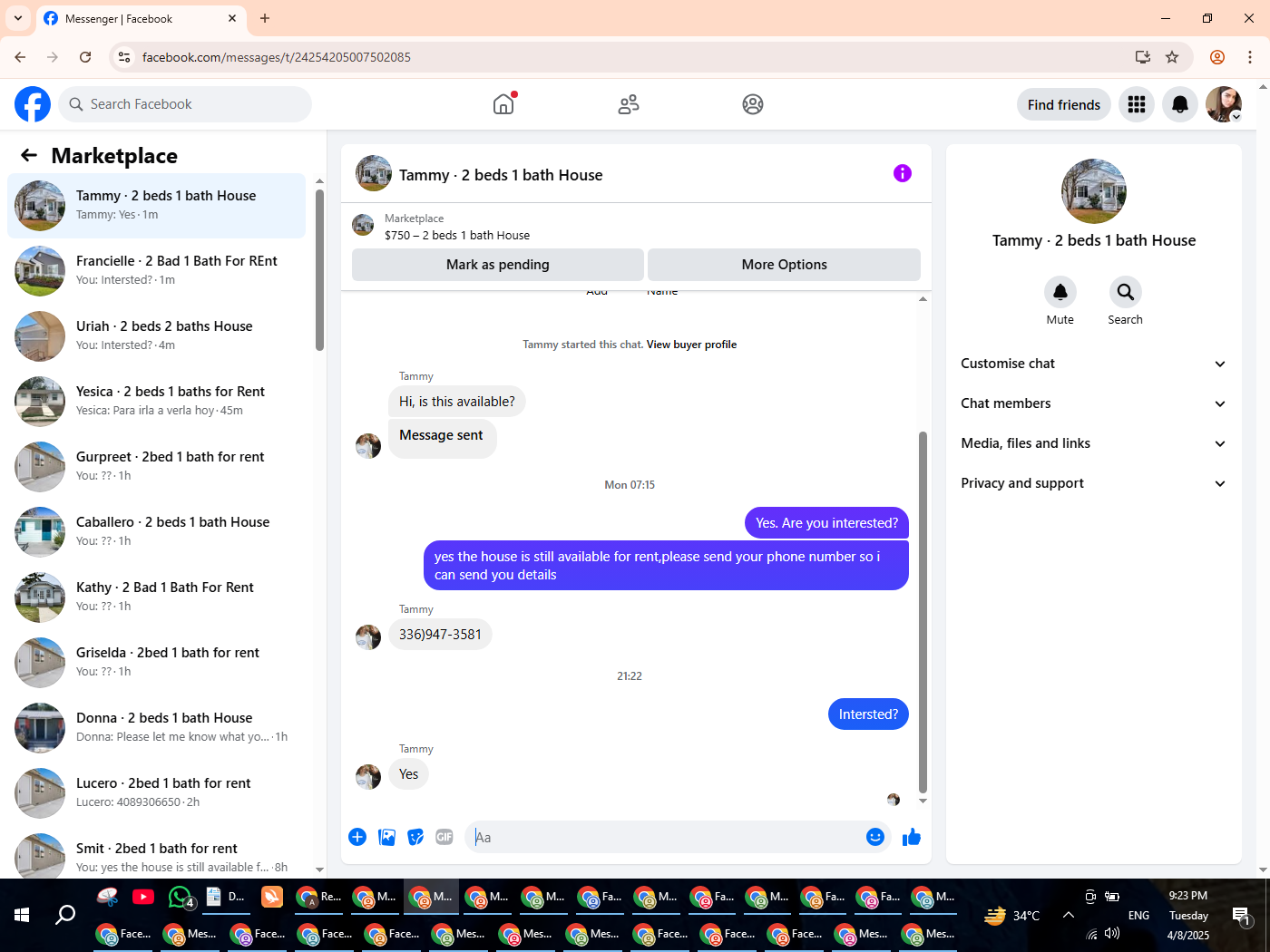The height and width of the screenshot is (952, 1270).
Task: Open a new browser tab
Action: point(265,18)
